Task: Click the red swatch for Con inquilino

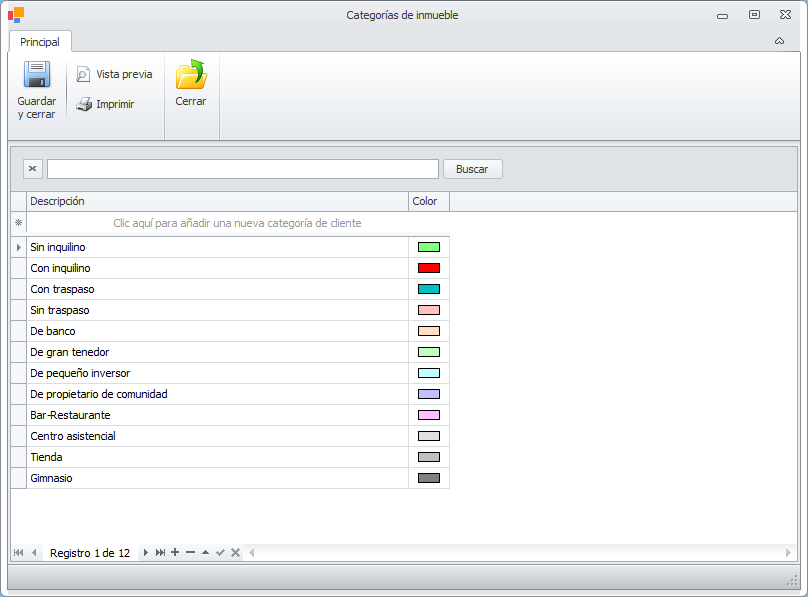Action: (429, 268)
